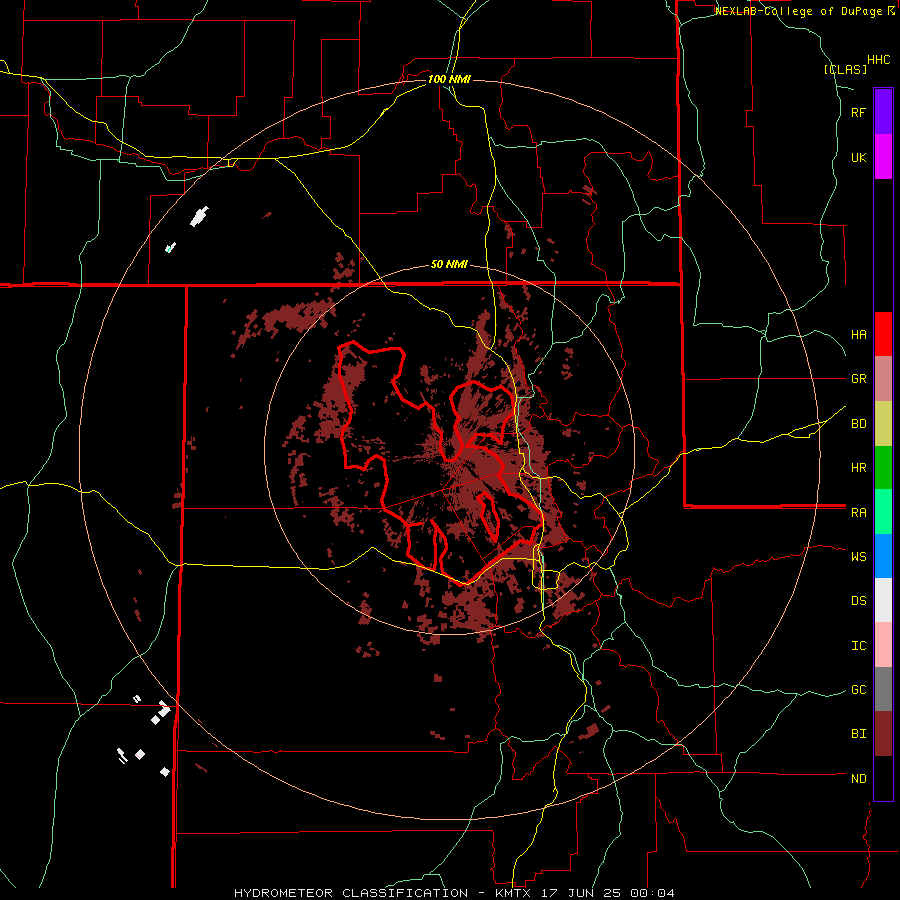Click the GC gray legend color block

point(883,689)
